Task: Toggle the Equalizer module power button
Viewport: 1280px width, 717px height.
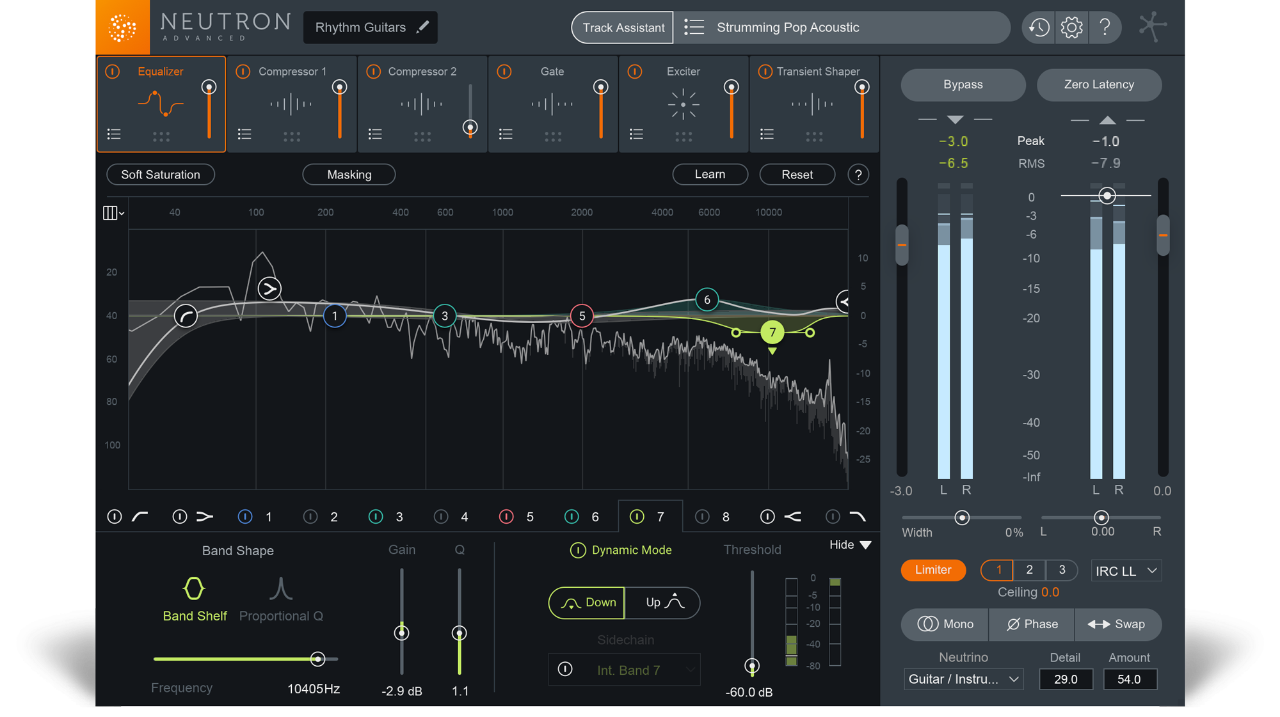Action: 113,71
